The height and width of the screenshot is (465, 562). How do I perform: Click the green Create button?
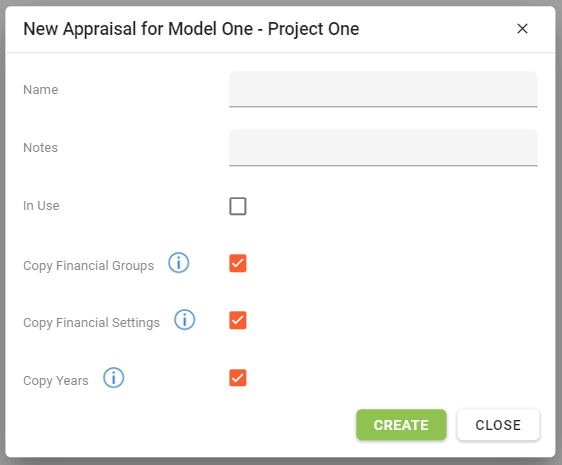coord(401,425)
